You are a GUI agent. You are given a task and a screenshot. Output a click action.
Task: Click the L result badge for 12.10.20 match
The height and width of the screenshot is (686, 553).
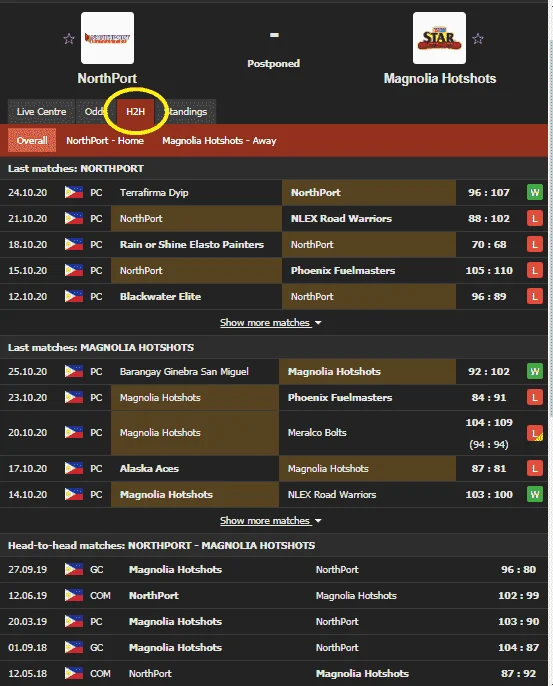(x=535, y=296)
